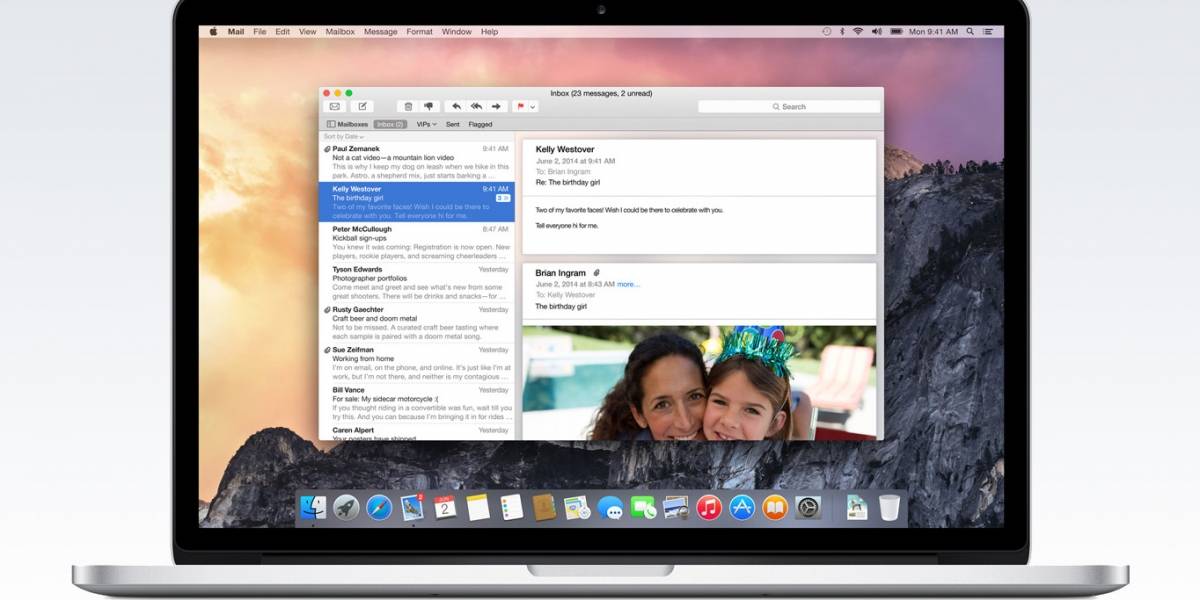
Task: Open Notes in the Dock
Action: [478, 507]
